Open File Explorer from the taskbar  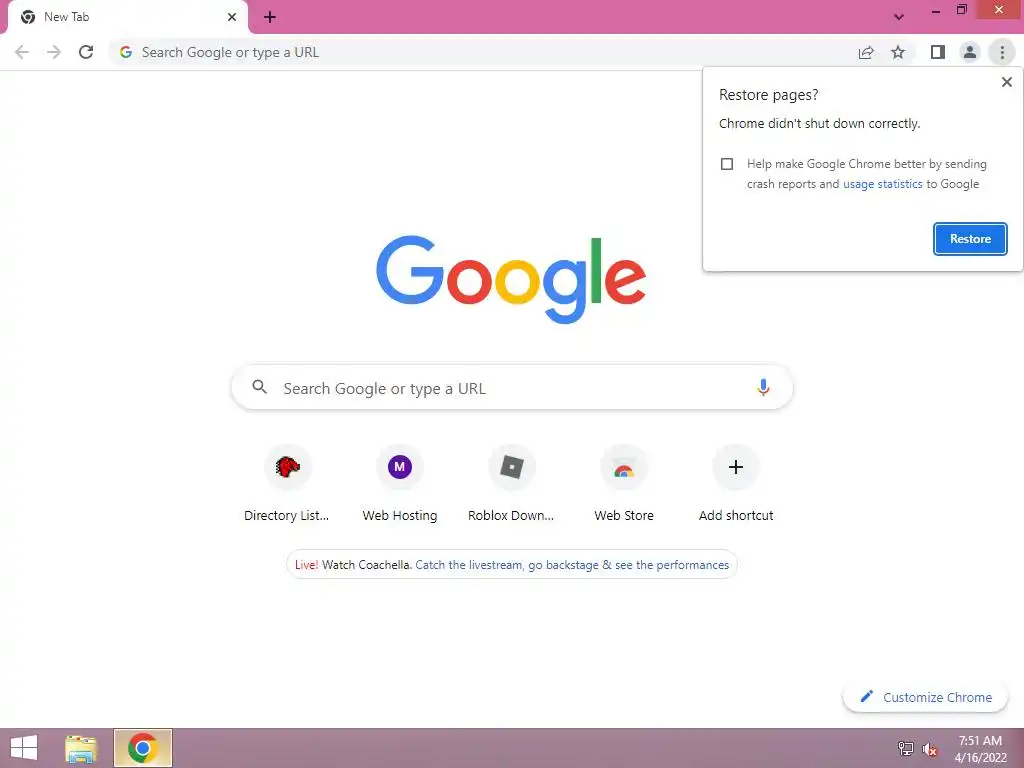[81, 748]
